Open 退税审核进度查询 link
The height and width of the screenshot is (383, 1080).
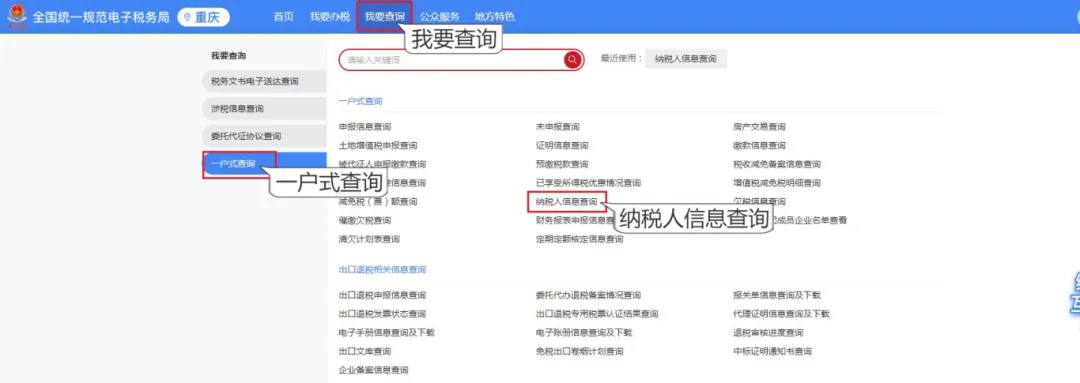768,332
